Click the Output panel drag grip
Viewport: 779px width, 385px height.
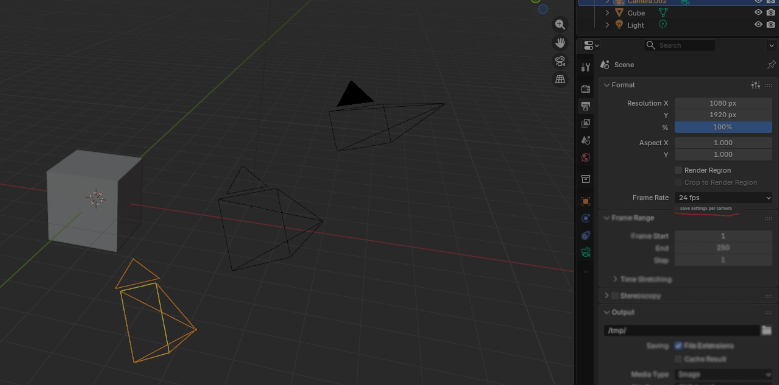pos(769,312)
